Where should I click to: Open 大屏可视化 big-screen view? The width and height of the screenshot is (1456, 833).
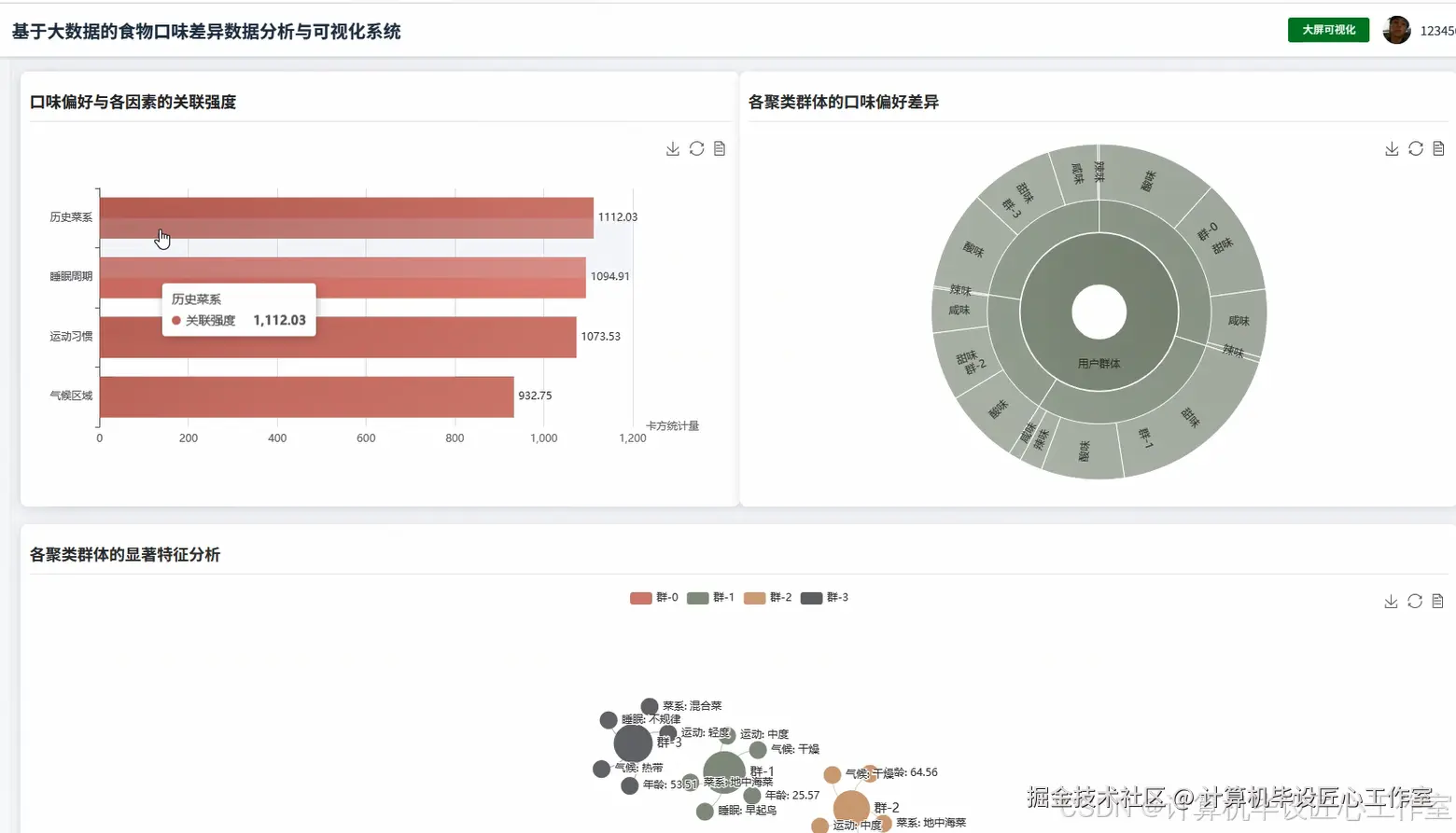point(1327,29)
